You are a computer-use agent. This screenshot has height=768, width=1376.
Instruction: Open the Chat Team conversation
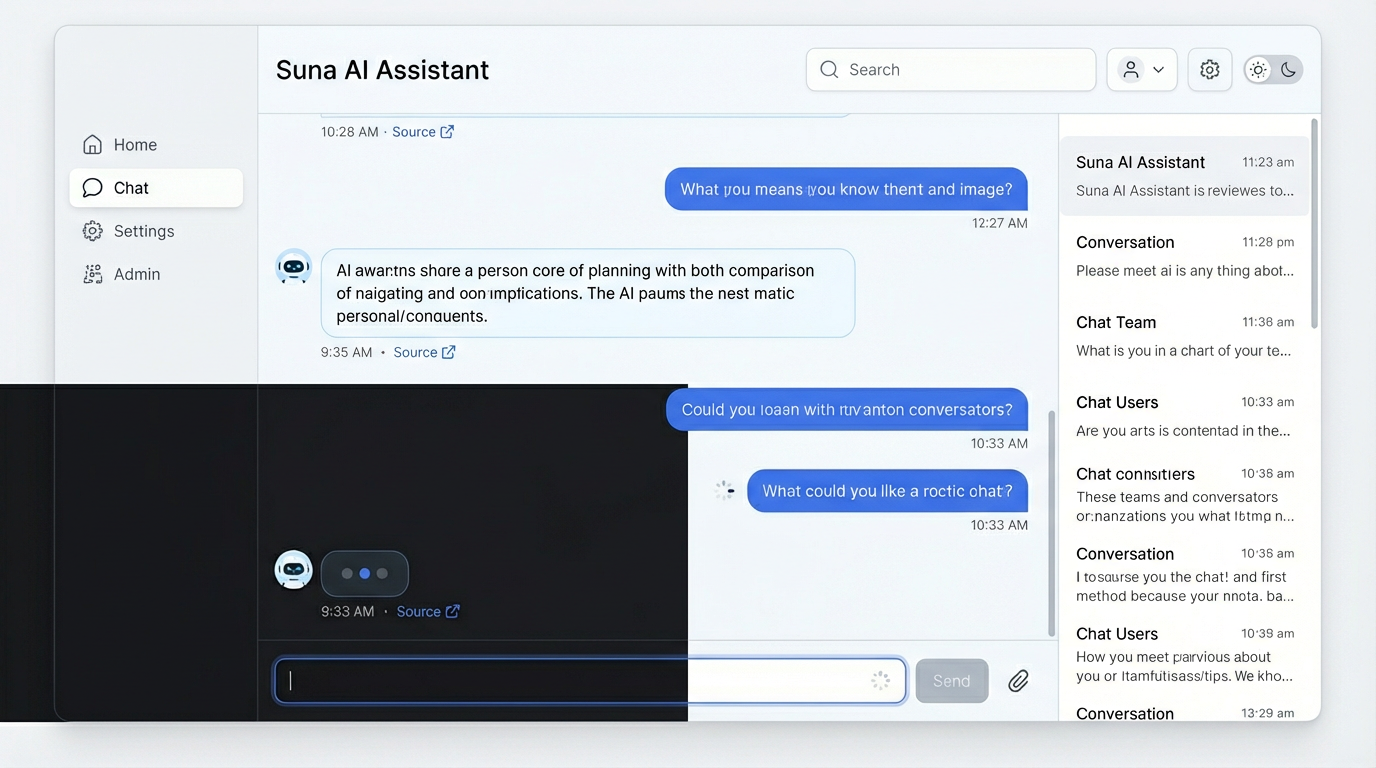point(1184,336)
